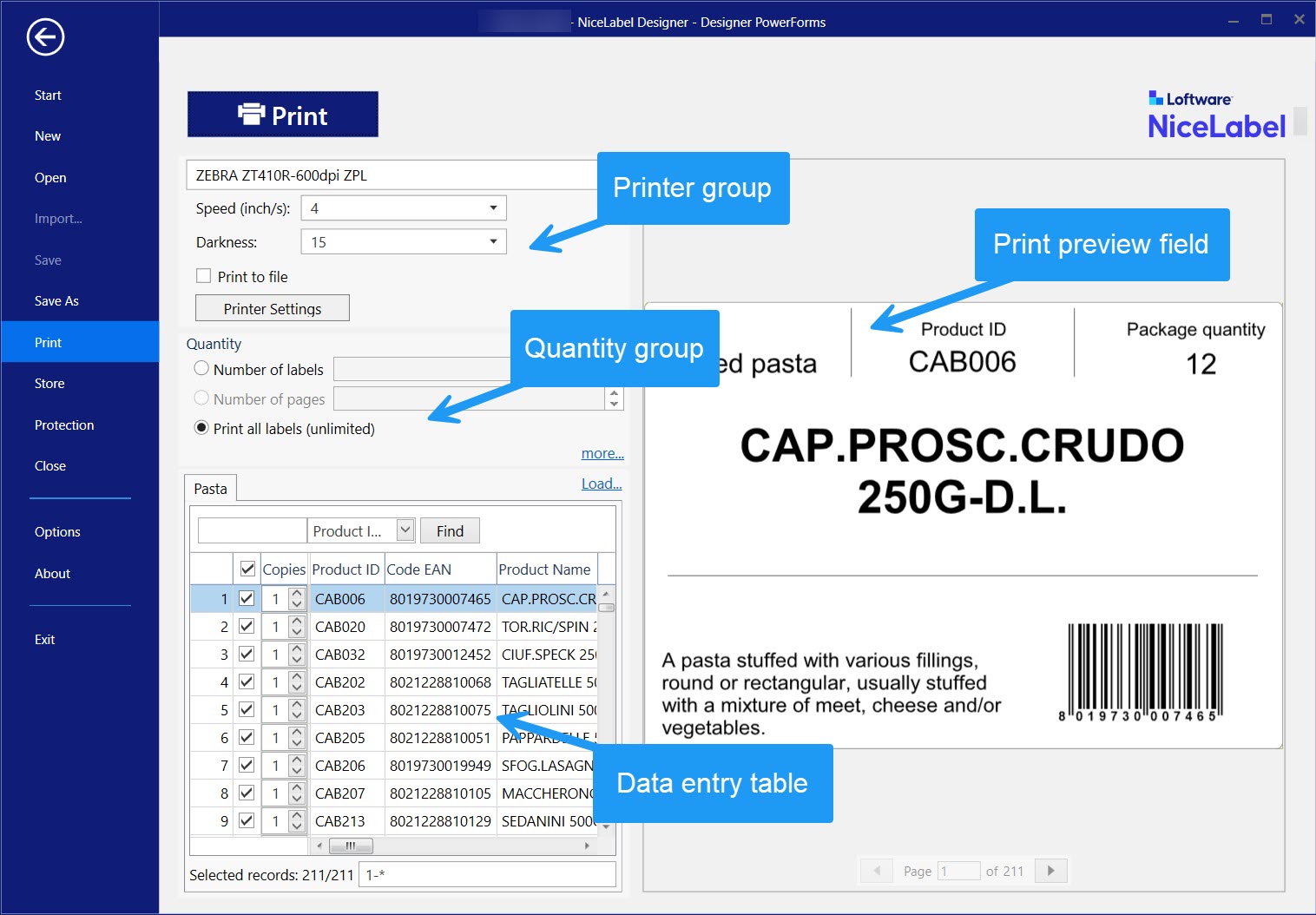Go to next page in print preview

coord(1050,871)
